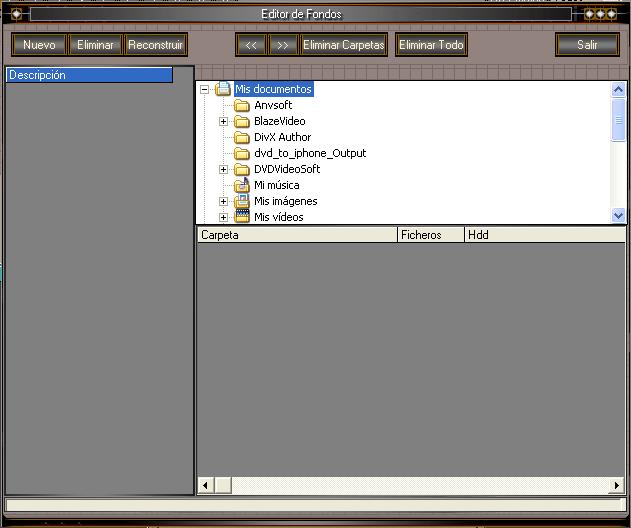Click the DVDVideoSoft folder icon
This screenshot has height=528, width=631.
tap(242, 169)
